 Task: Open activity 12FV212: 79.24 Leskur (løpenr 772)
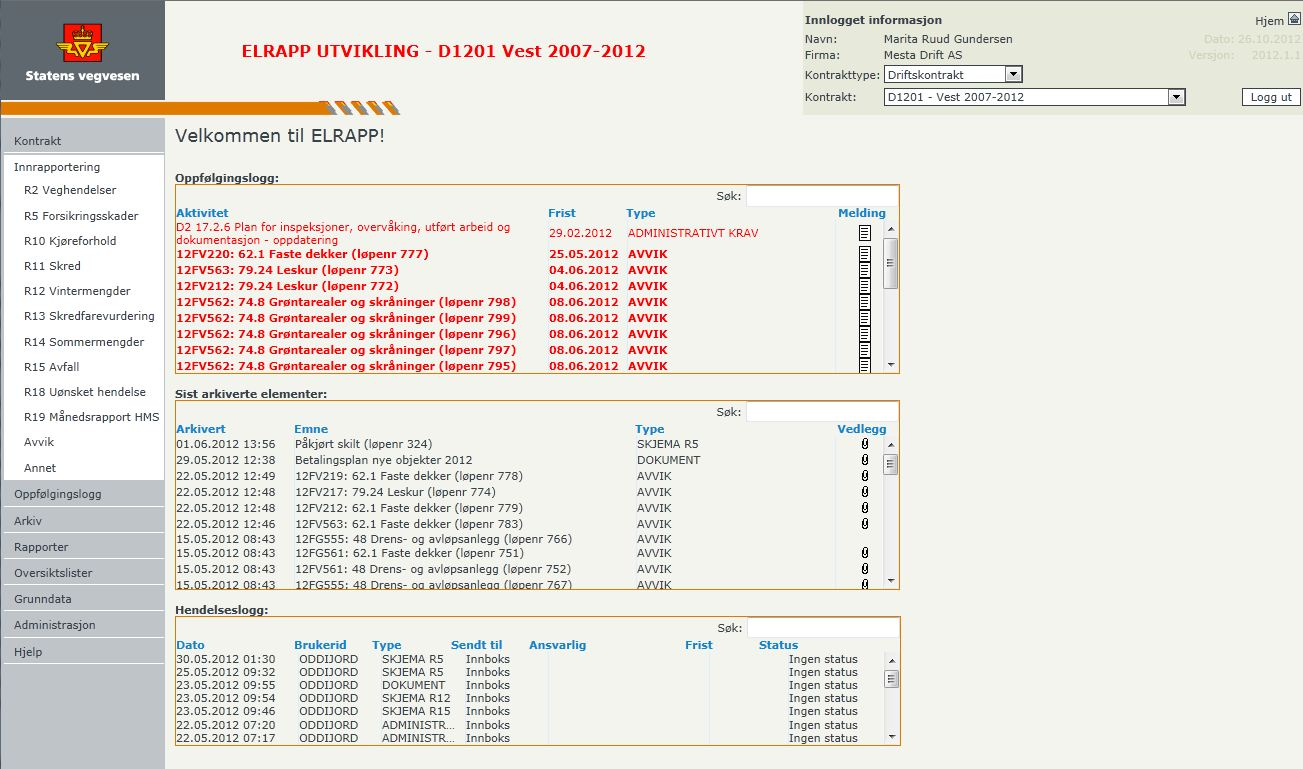pyautogui.click(x=287, y=286)
